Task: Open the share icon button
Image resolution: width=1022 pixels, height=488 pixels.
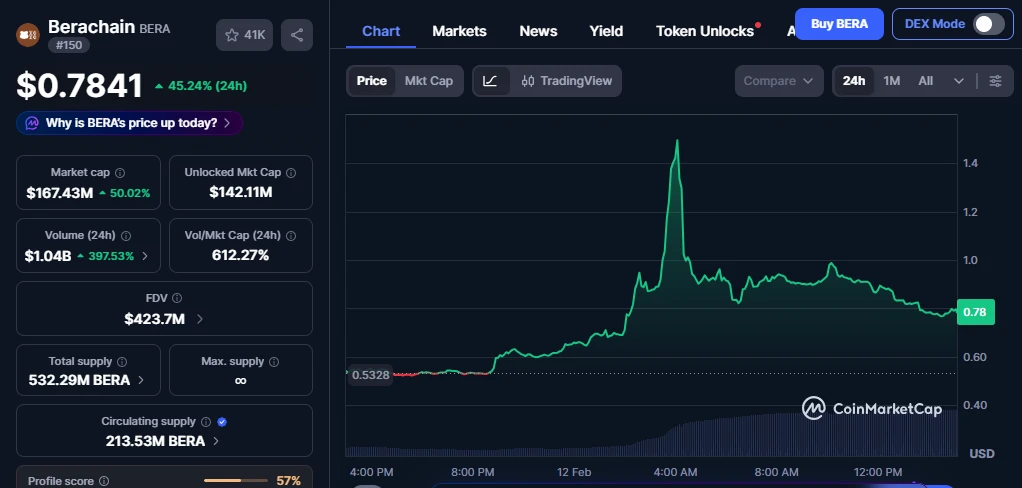Action: 297,35
